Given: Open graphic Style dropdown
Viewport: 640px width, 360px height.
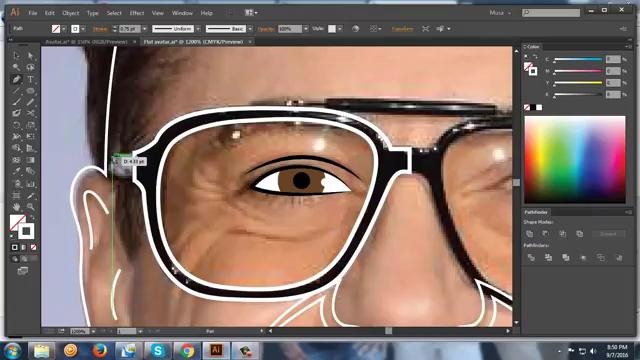Looking at the screenshot, I should coord(340,29).
